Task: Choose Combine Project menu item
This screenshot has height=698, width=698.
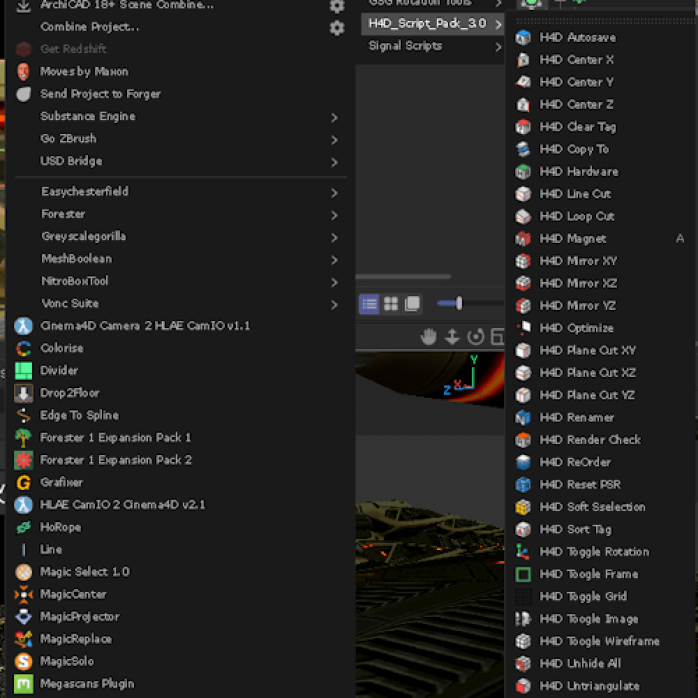Action: click(180, 27)
